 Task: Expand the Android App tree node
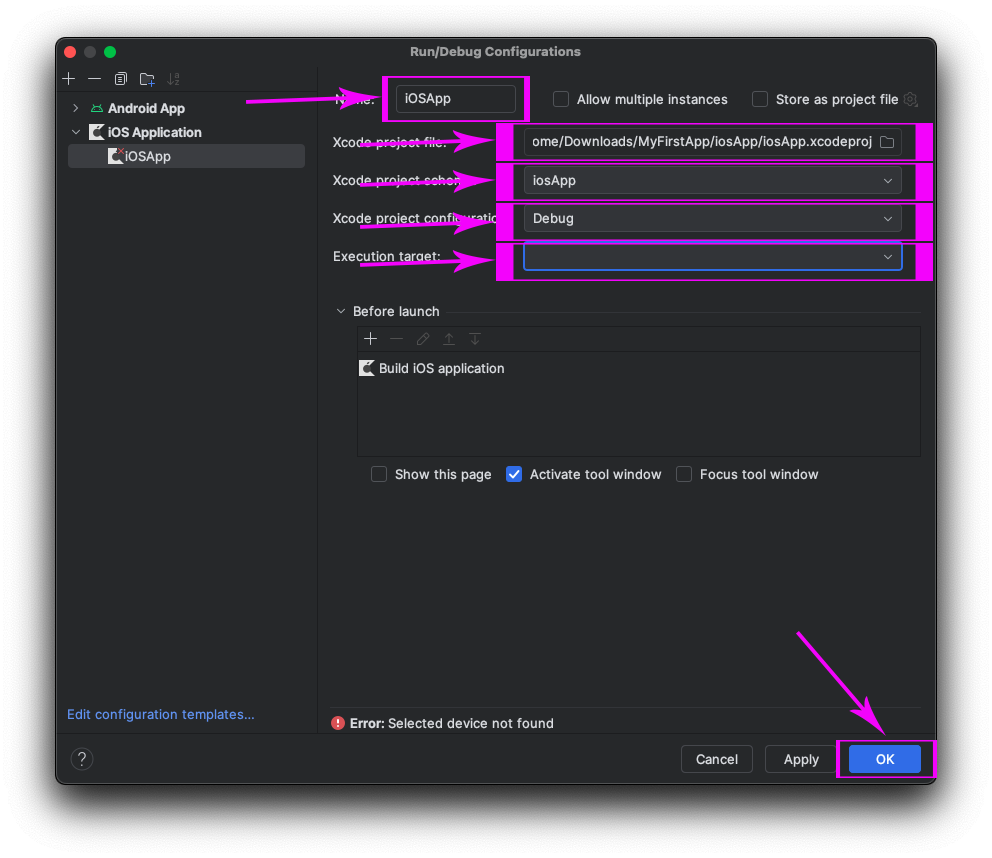tap(76, 108)
